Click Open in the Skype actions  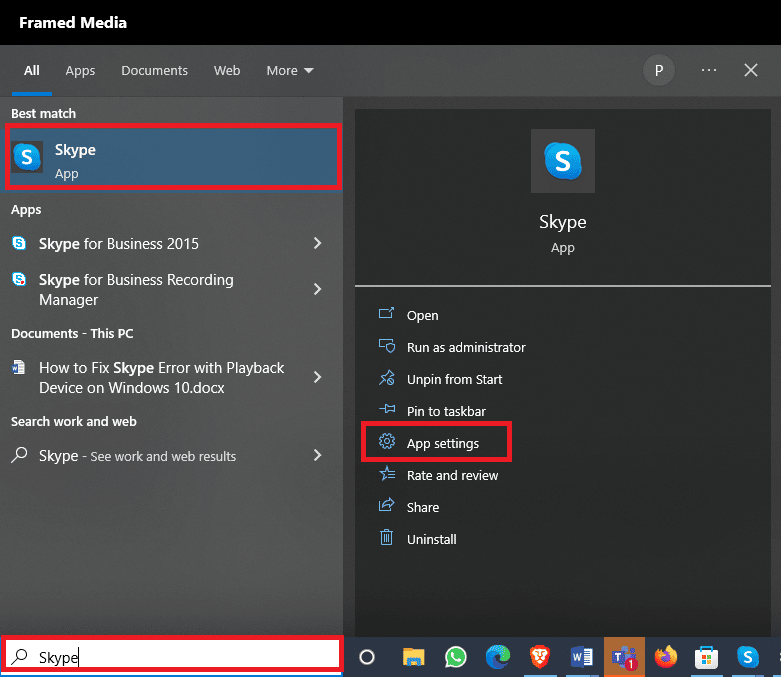click(x=422, y=315)
